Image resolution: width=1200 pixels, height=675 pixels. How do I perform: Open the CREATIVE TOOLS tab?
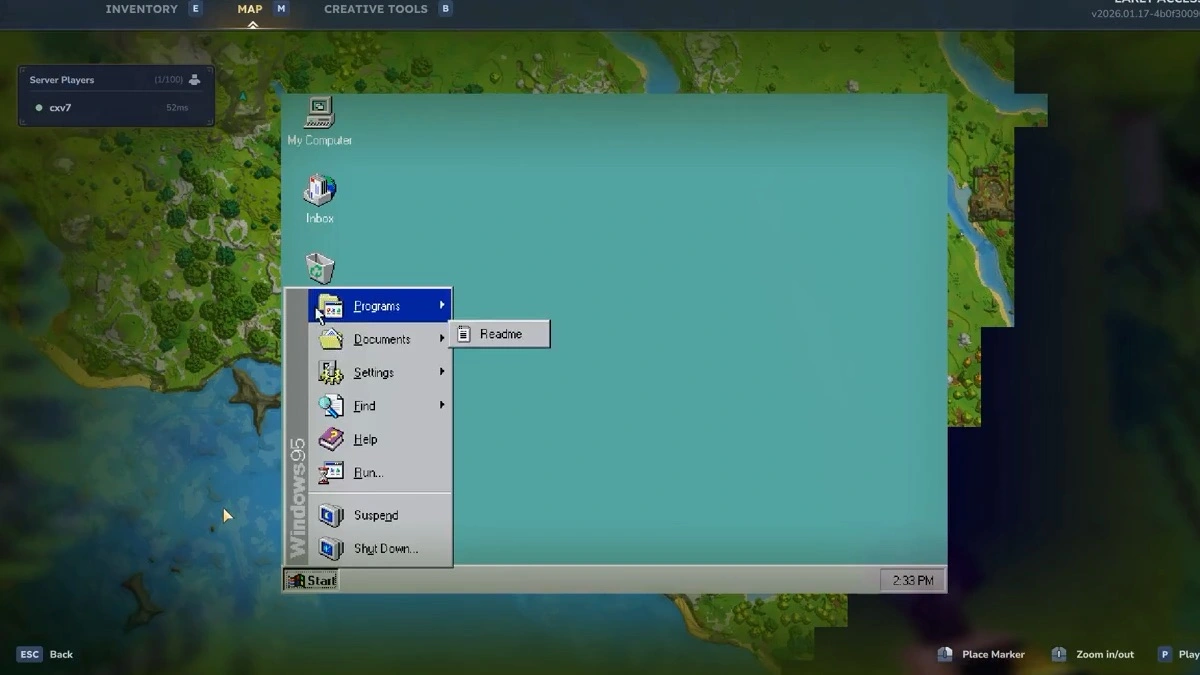(375, 8)
